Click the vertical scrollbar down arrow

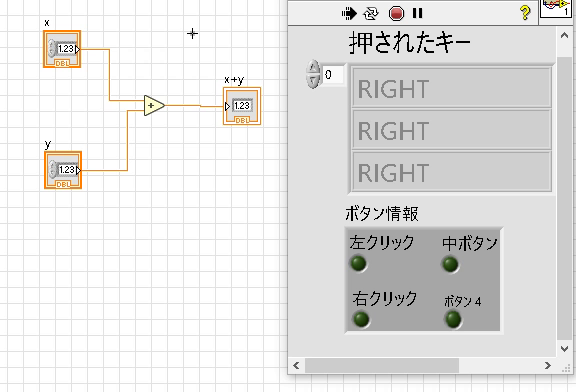pos(564,349)
